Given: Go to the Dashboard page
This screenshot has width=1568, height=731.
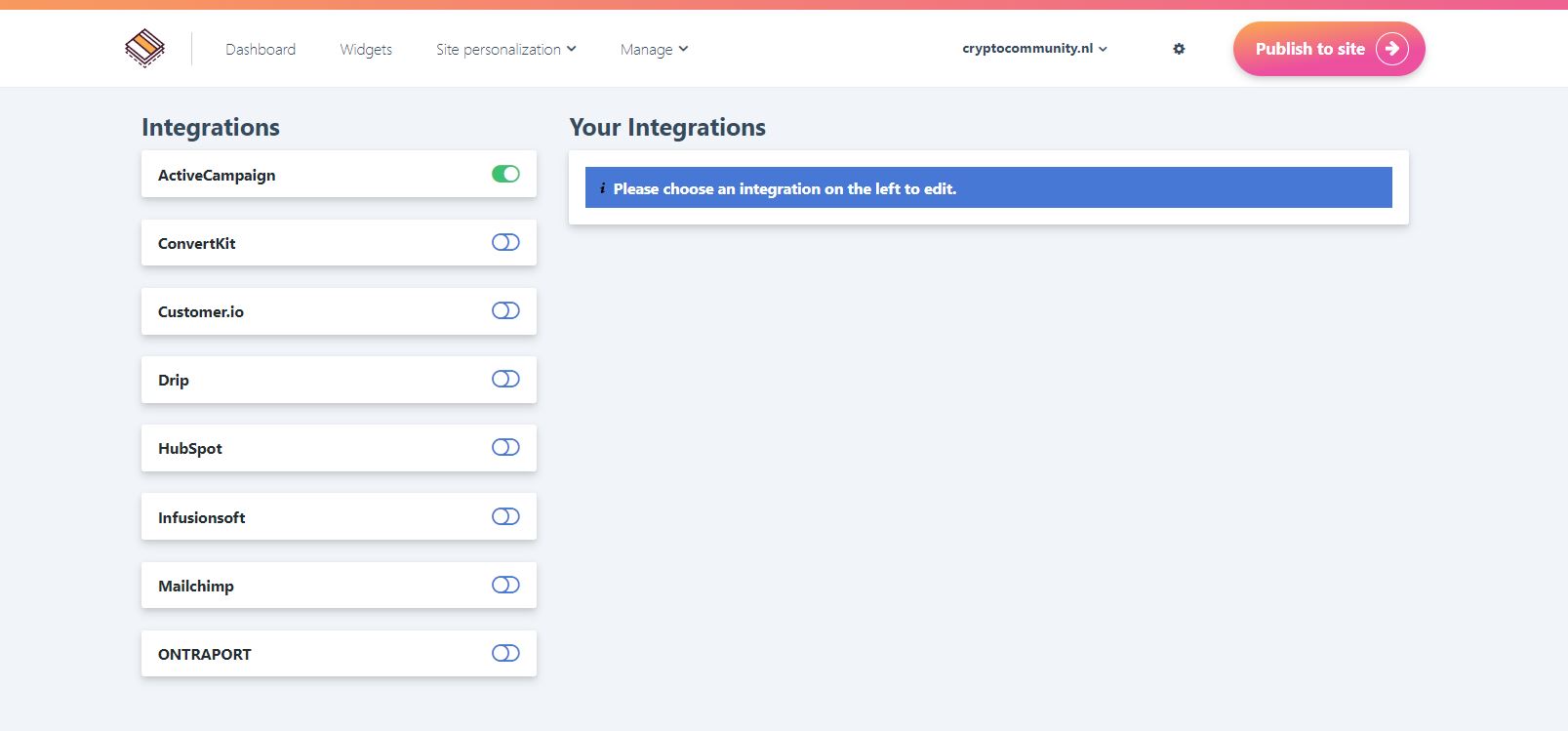Looking at the screenshot, I should [x=261, y=49].
